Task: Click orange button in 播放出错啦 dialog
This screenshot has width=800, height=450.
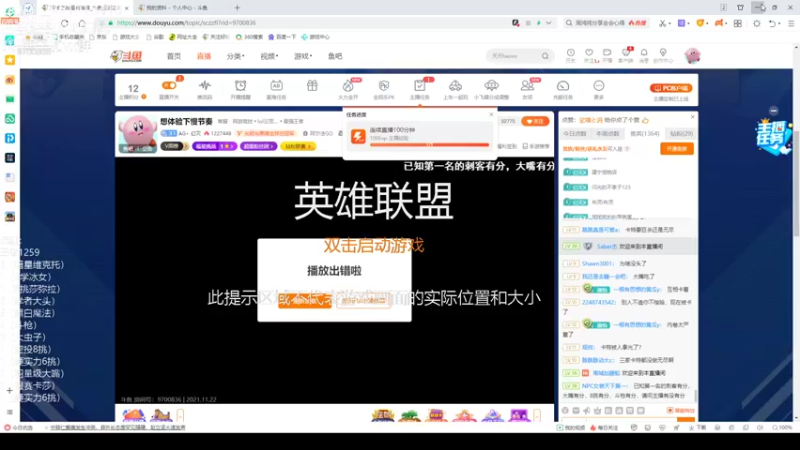Action: pyautogui.click(x=305, y=301)
